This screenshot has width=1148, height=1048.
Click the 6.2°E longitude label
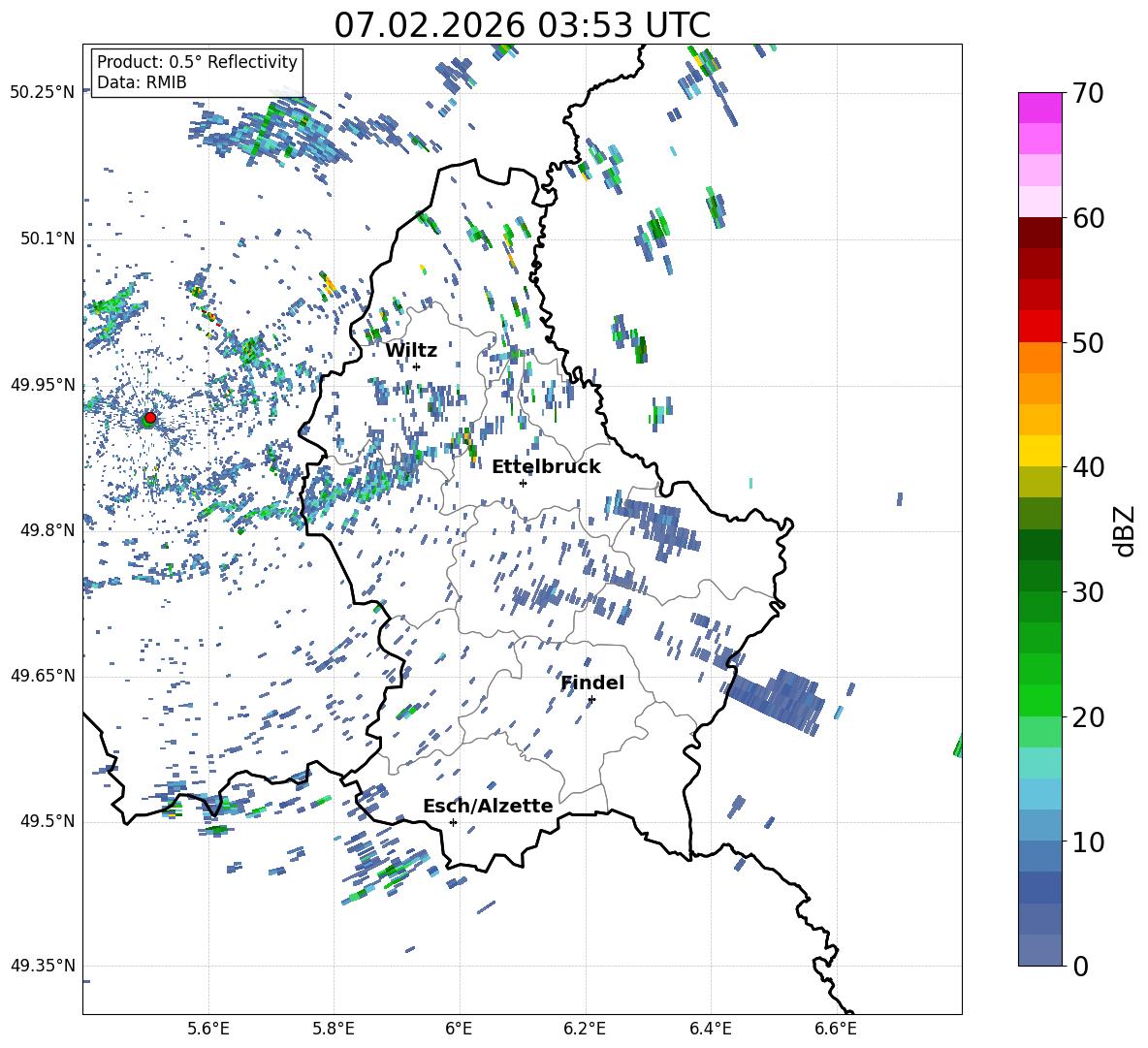[x=585, y=1029]
